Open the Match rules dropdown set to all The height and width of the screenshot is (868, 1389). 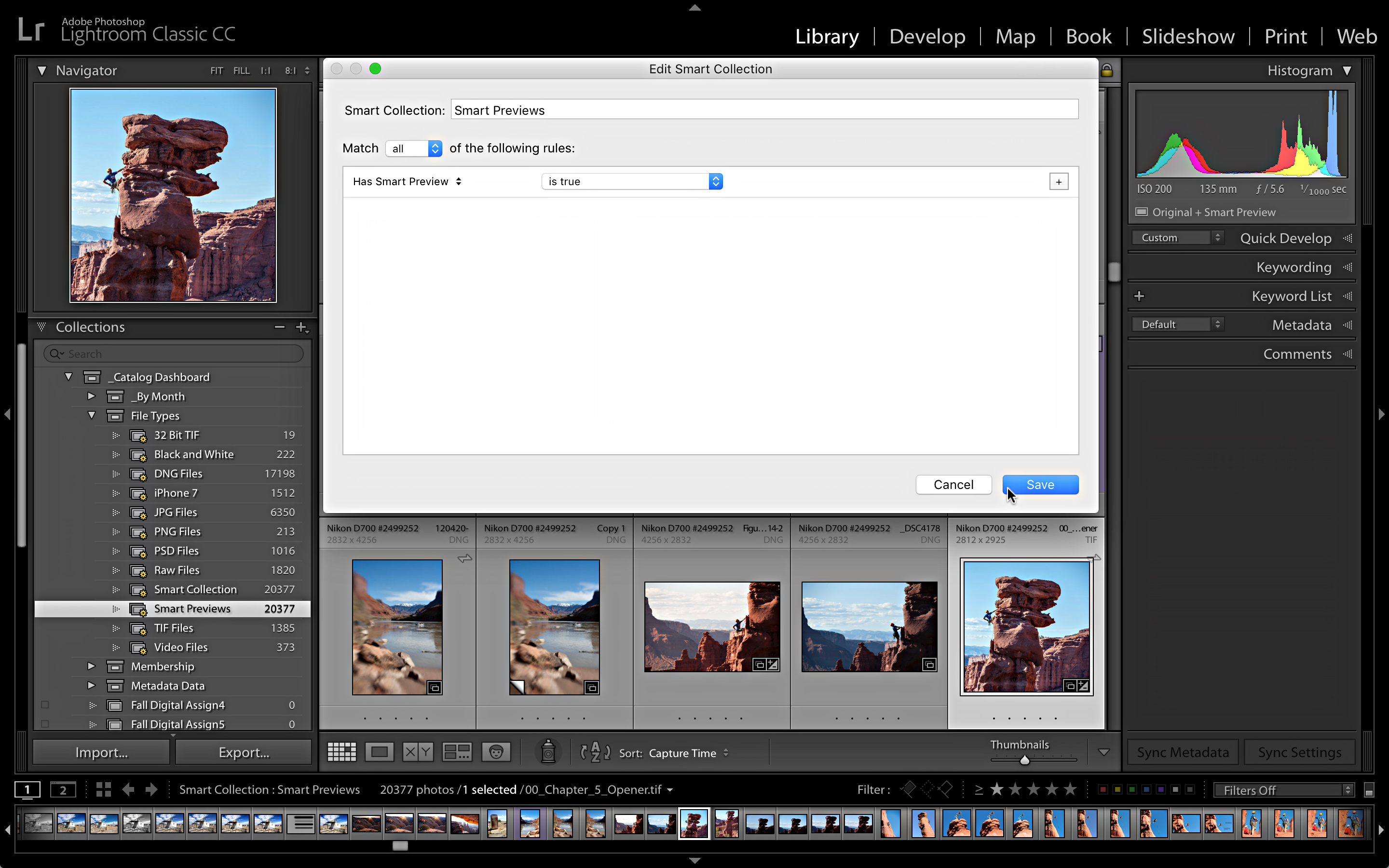[413, 148]
